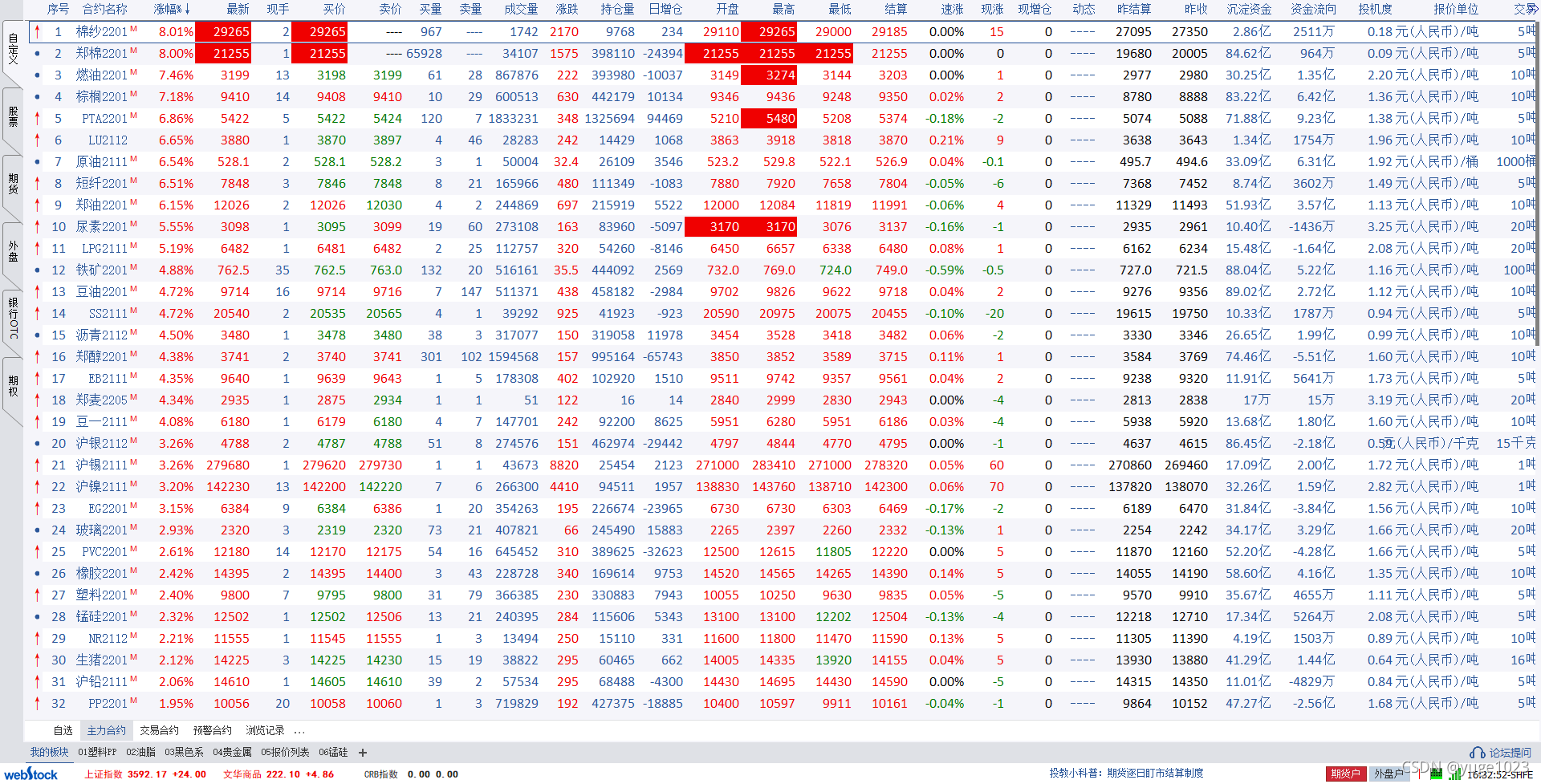Click the 沉淀资金 column header
The image size is (1541, 784).
click(1249, 10)
